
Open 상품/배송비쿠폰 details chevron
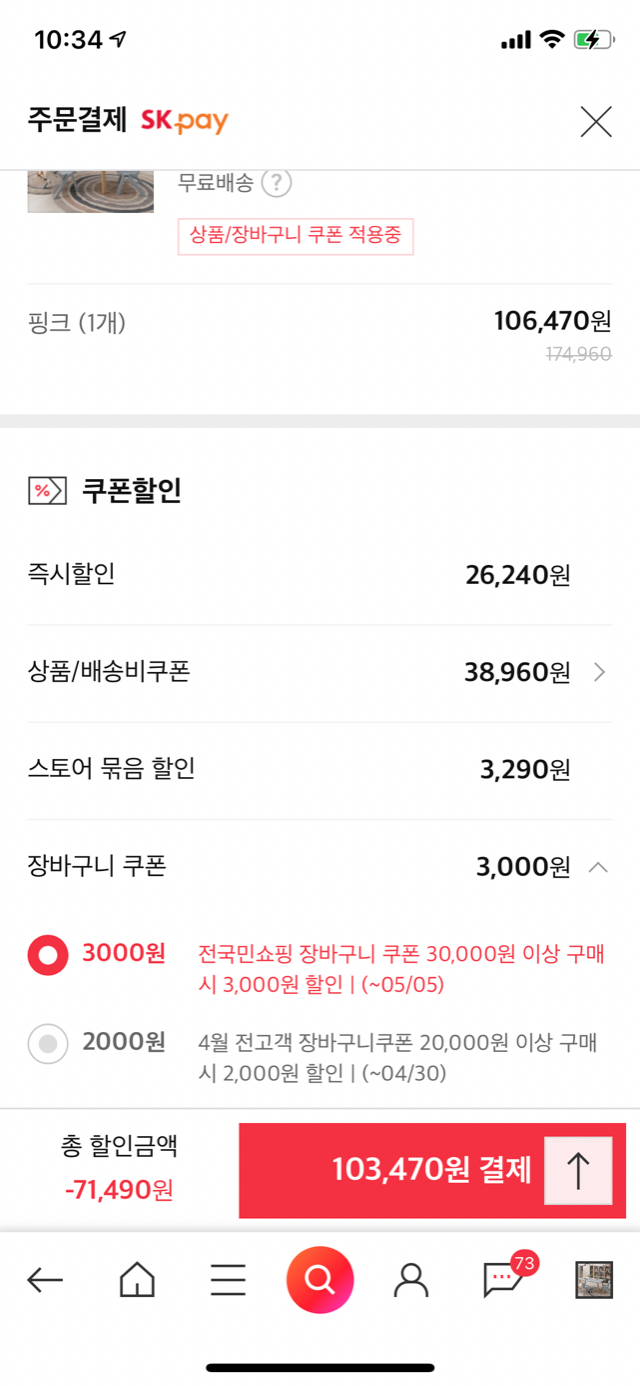coord(599,672)
